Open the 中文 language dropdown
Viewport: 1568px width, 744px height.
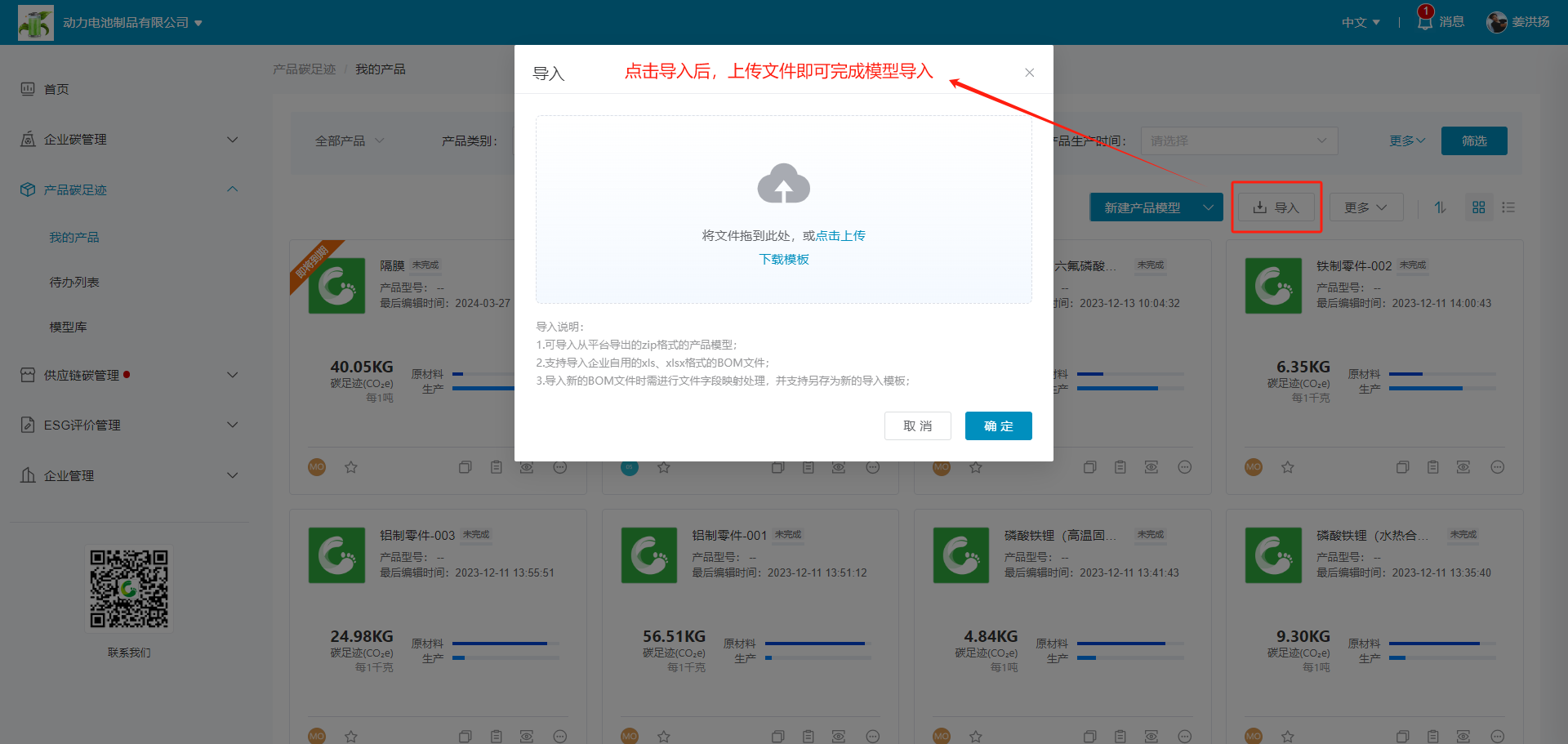click(x=1361, y=22)
